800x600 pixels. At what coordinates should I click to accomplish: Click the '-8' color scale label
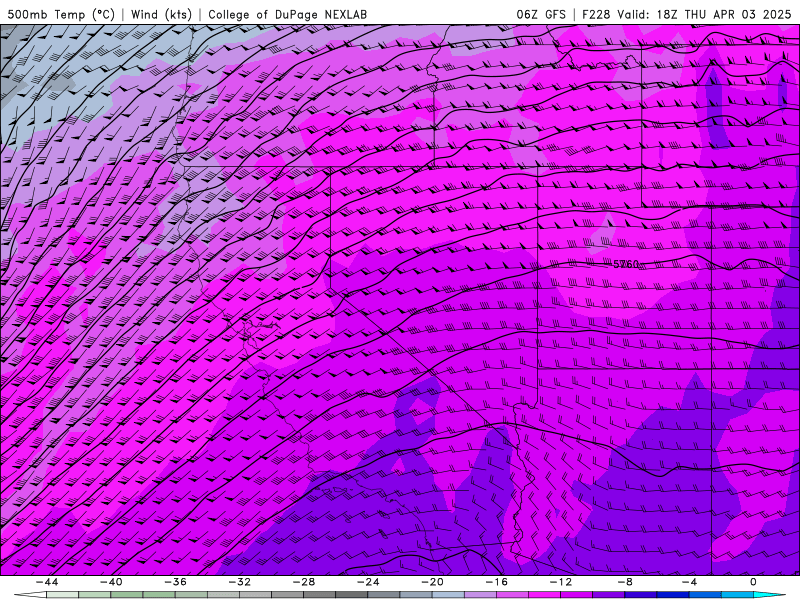click(626, 582)
